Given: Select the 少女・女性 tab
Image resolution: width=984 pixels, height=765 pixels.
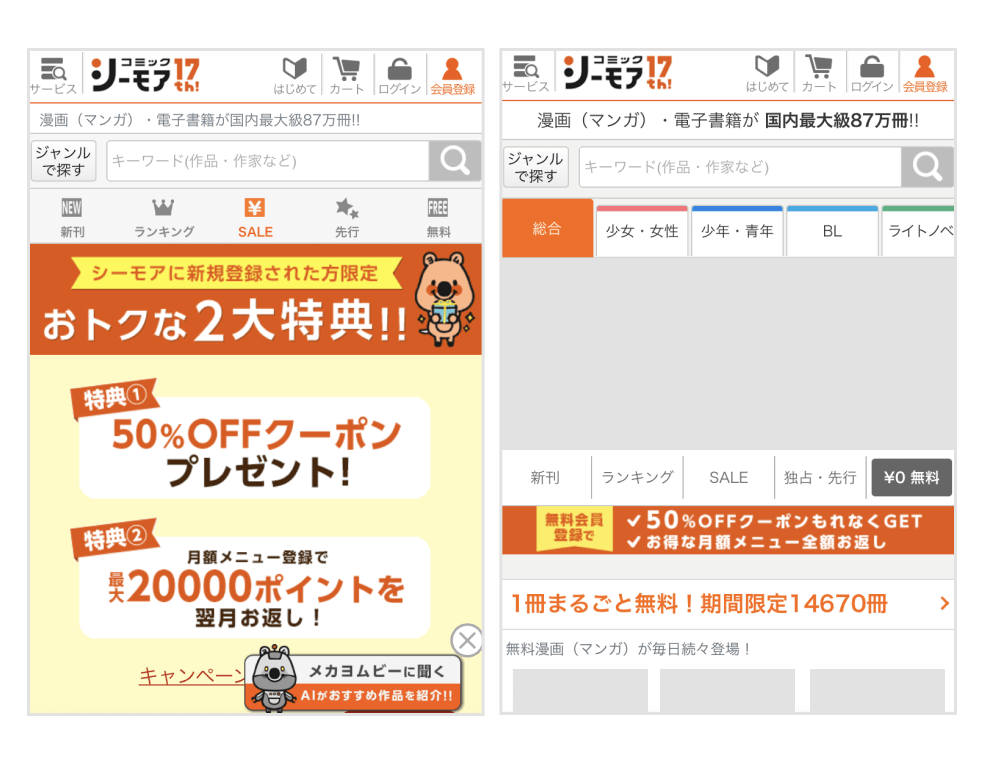Looking at the screenshot, I should point(642,231).
